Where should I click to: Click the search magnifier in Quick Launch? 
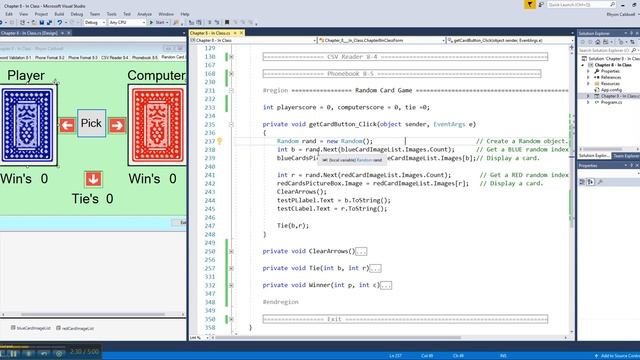tap(612, 4)
